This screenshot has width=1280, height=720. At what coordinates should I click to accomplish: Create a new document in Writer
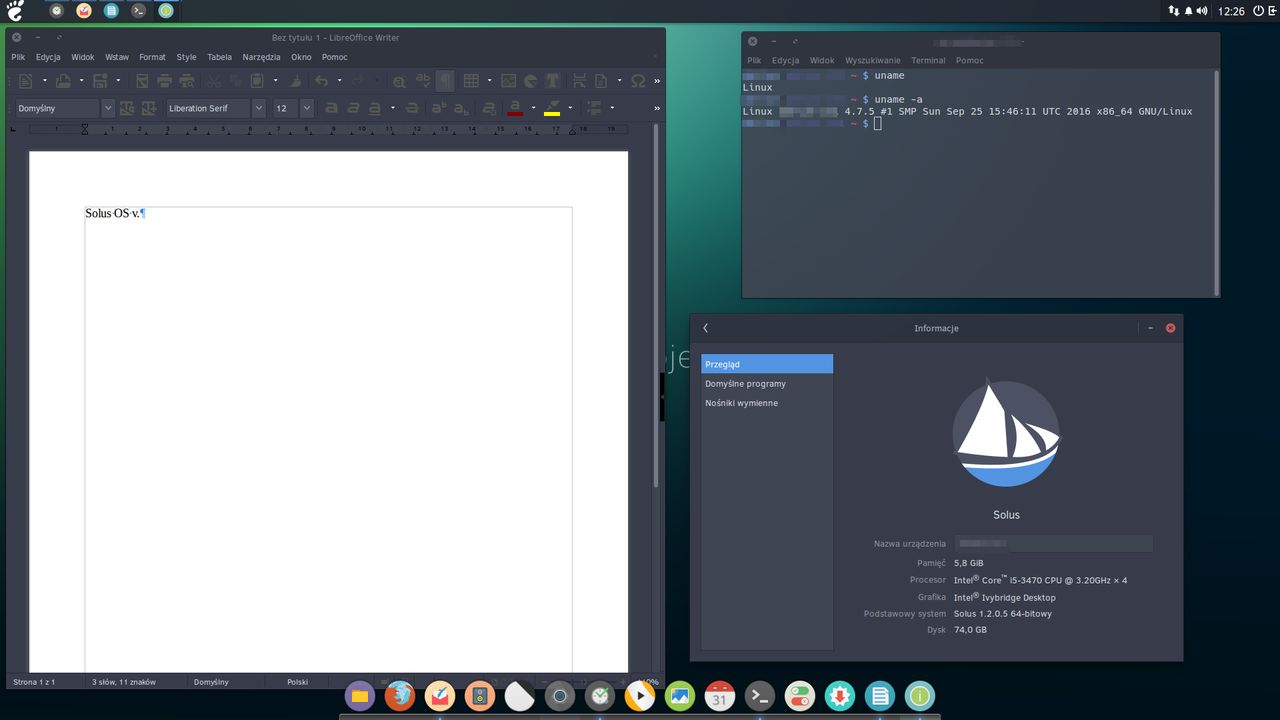pos(25,80)
